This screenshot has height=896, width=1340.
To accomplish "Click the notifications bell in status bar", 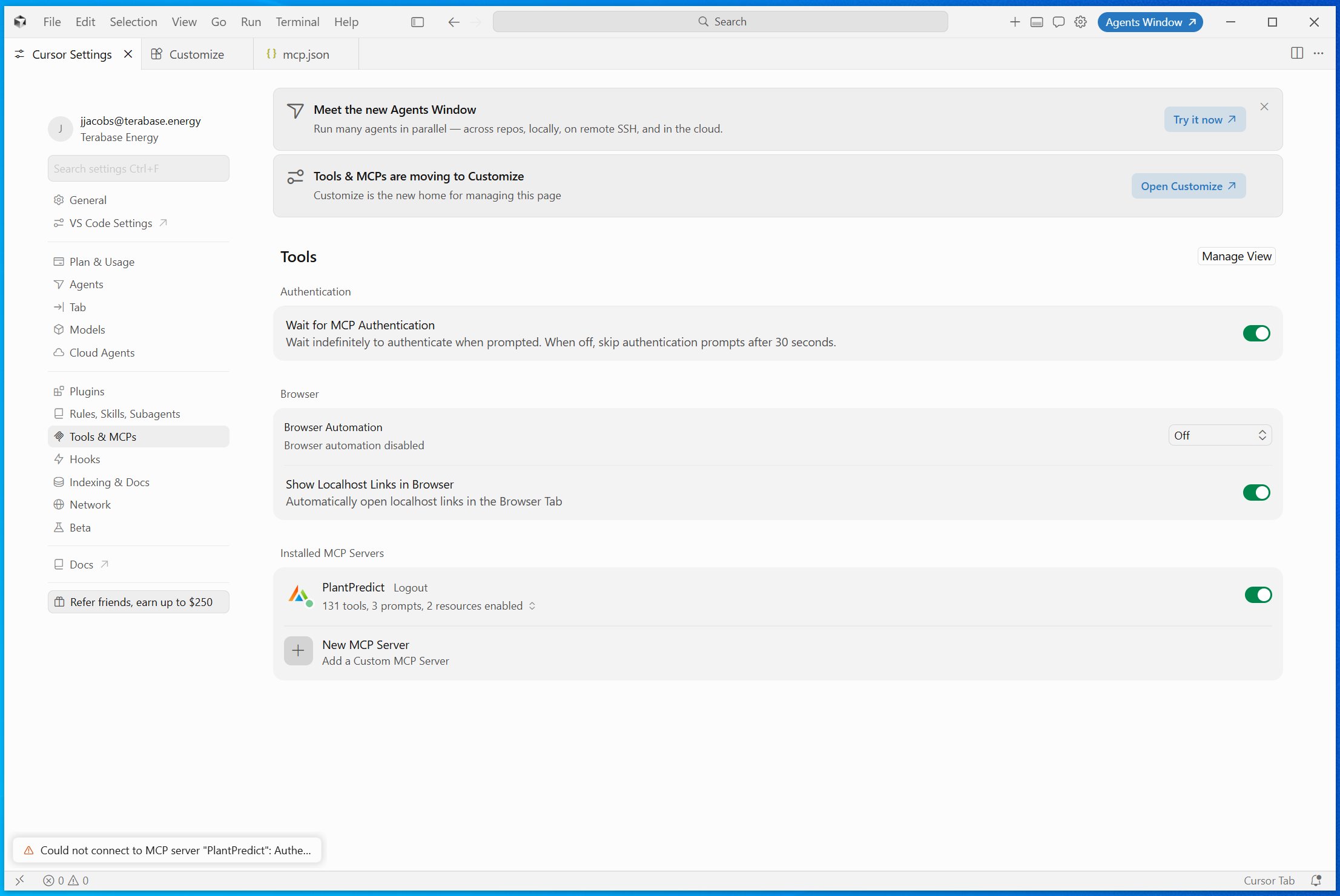I will [1316, 880].
